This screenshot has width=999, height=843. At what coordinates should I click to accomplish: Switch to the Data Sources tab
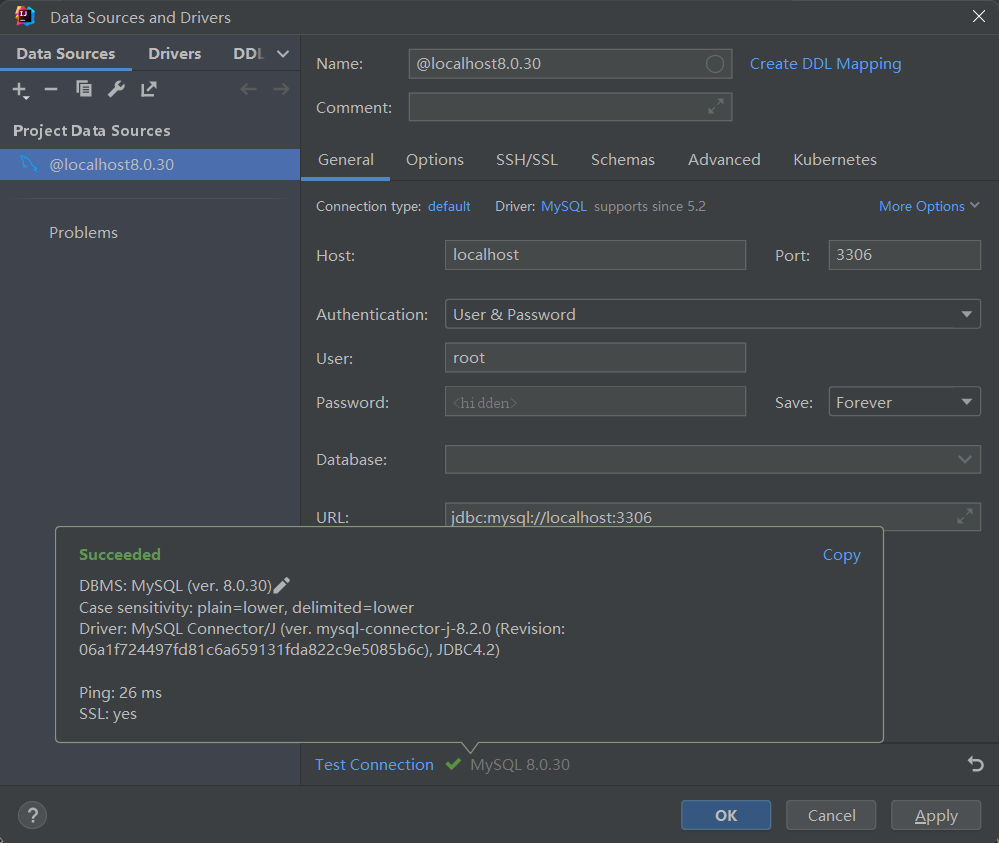66,54
